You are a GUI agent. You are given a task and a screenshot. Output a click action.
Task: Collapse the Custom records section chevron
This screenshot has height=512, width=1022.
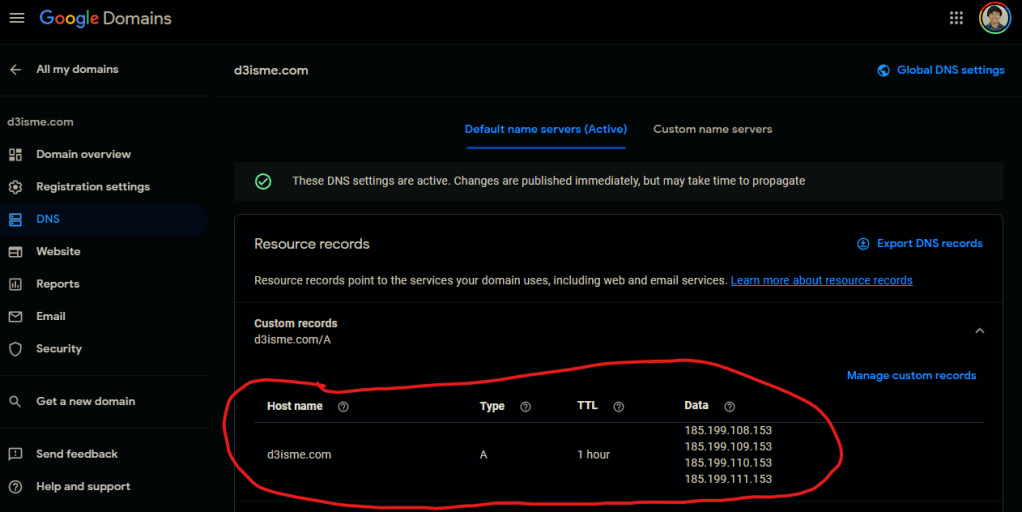tap(979, 331)
